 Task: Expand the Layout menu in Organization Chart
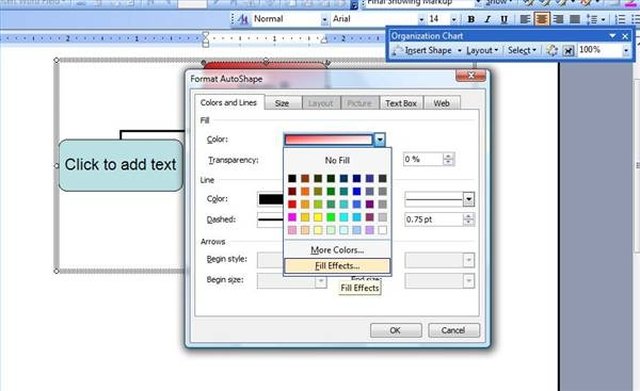coord(482,51)
